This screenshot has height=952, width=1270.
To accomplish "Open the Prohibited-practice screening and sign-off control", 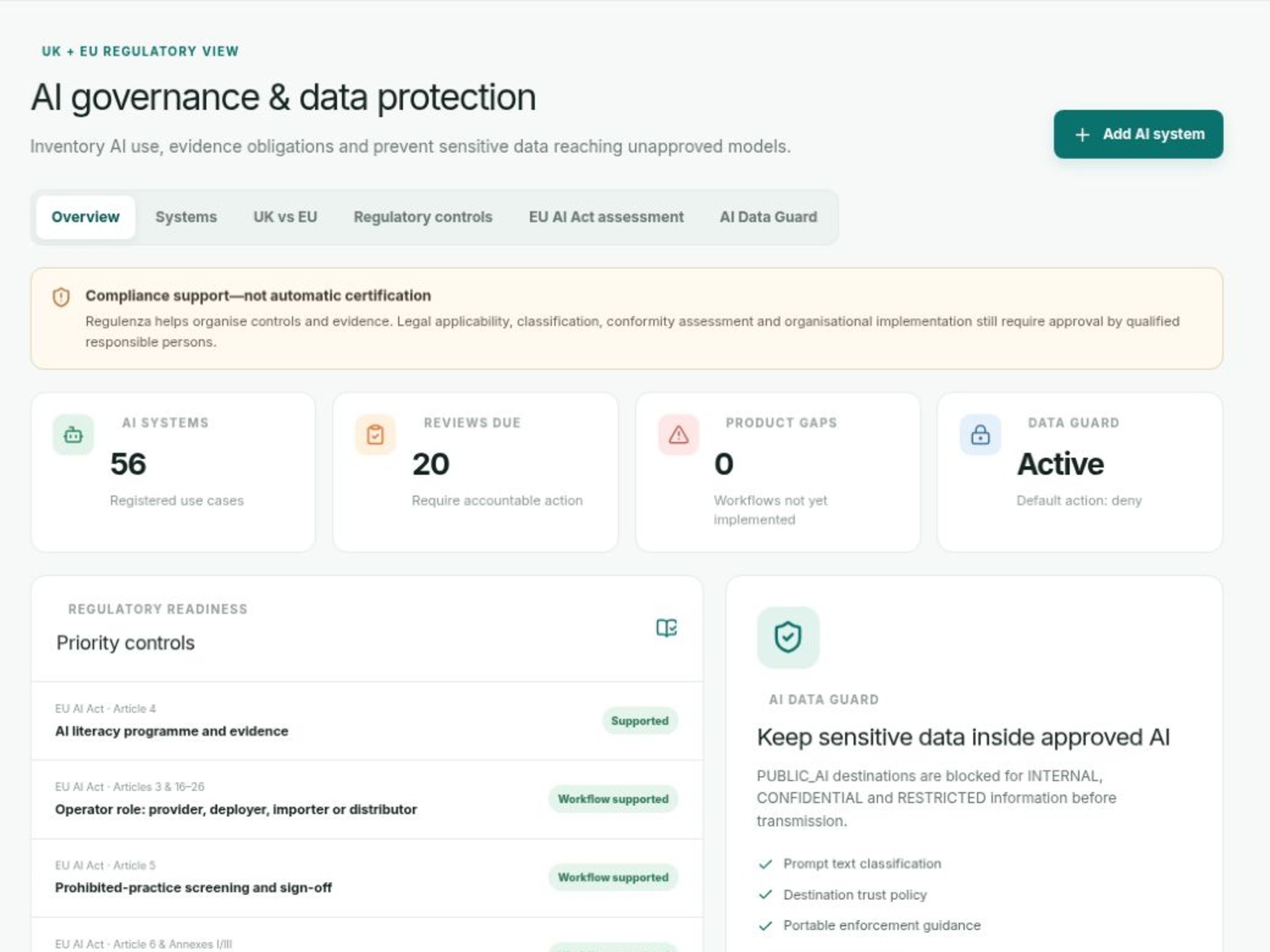I will [x=367, y=878].
